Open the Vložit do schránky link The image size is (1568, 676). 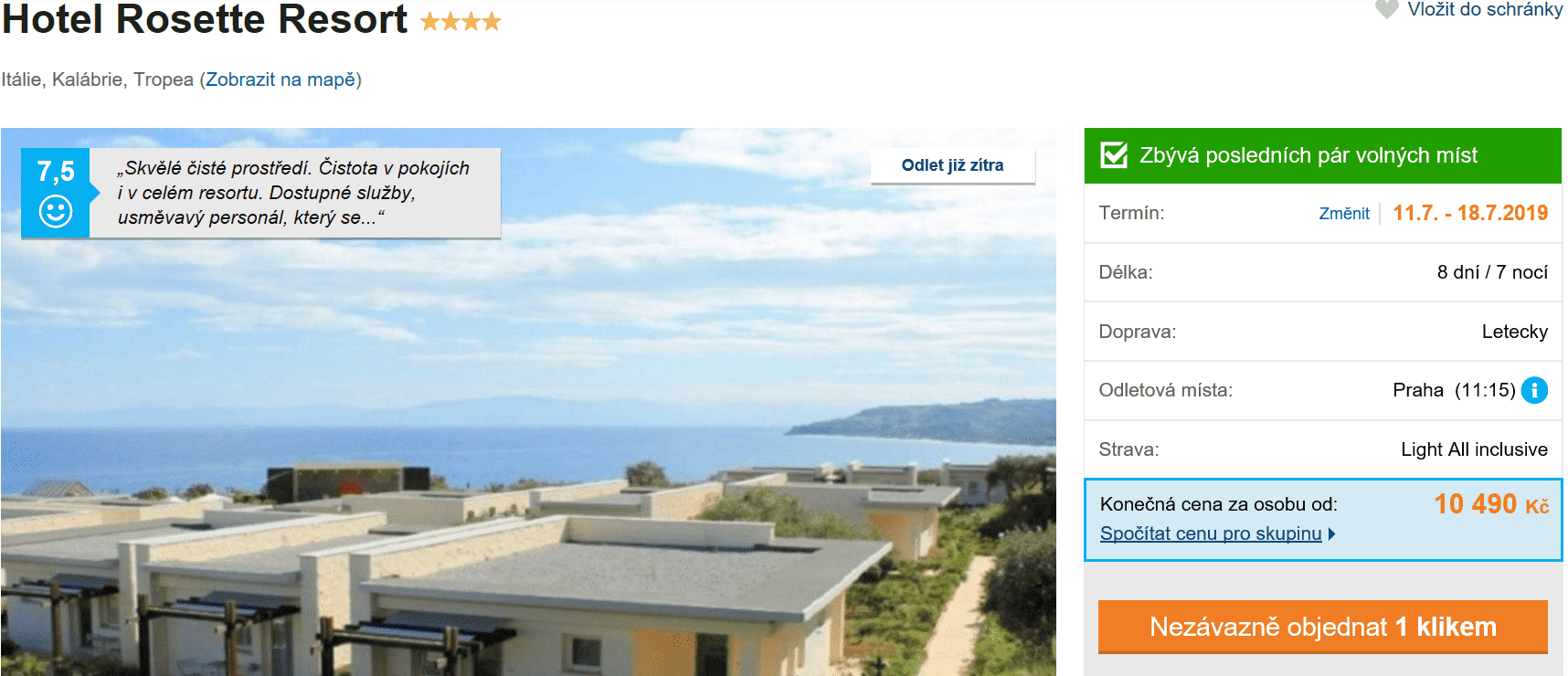(x=1484, y=9)
